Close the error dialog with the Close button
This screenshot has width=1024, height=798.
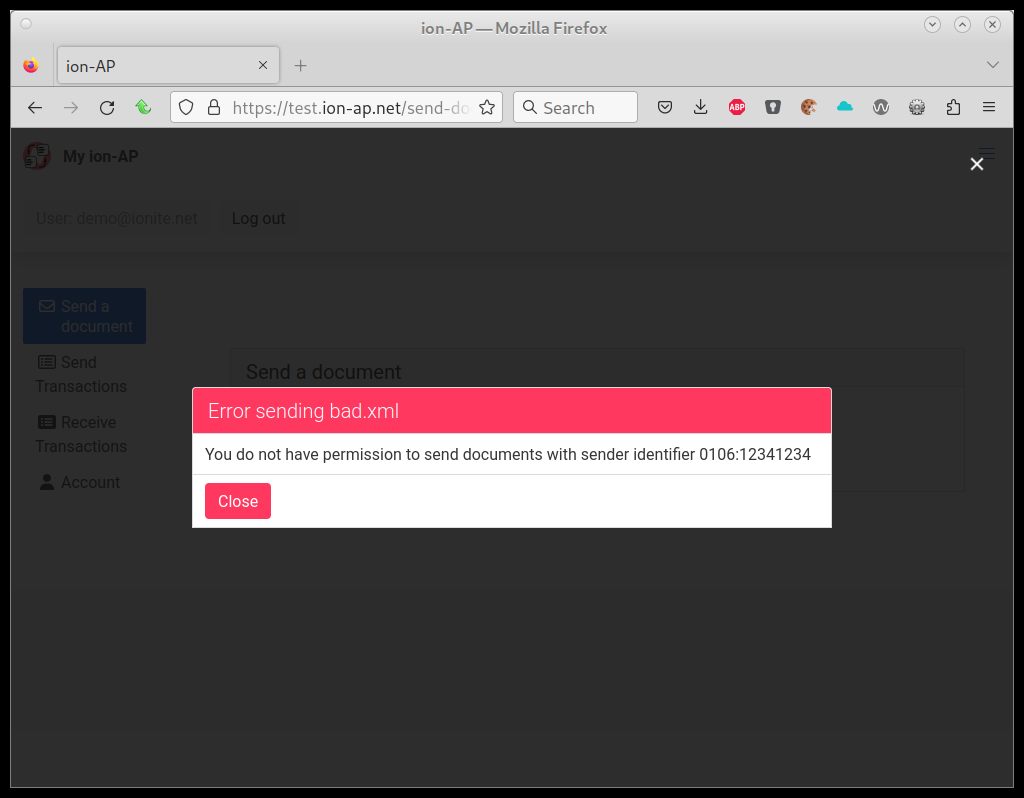click(x=238, y=501)
